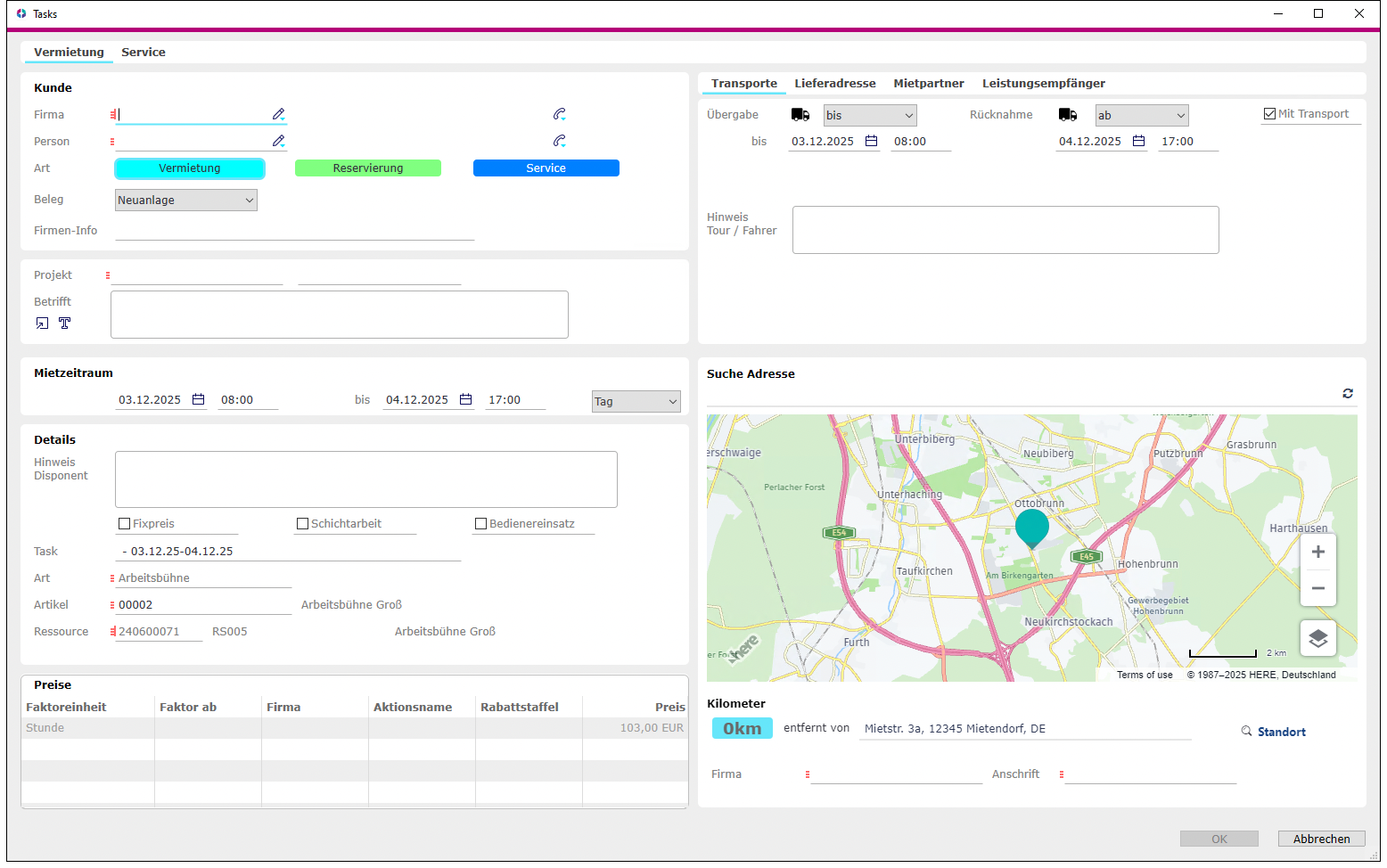Click the text format icon under Betrifft
This screenshot has width=1387, height=868.
65,323
